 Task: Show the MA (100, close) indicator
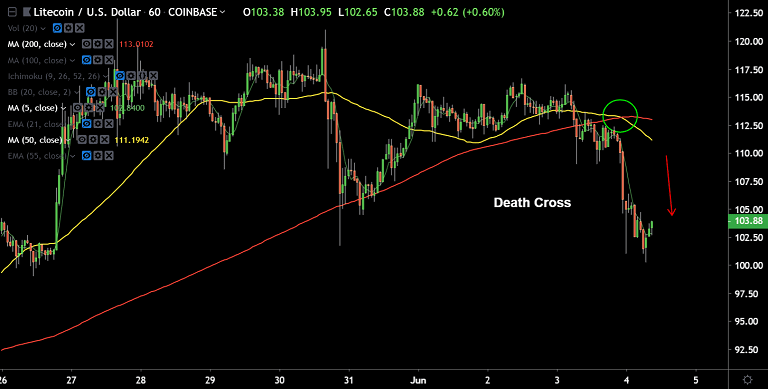(86, 60)
